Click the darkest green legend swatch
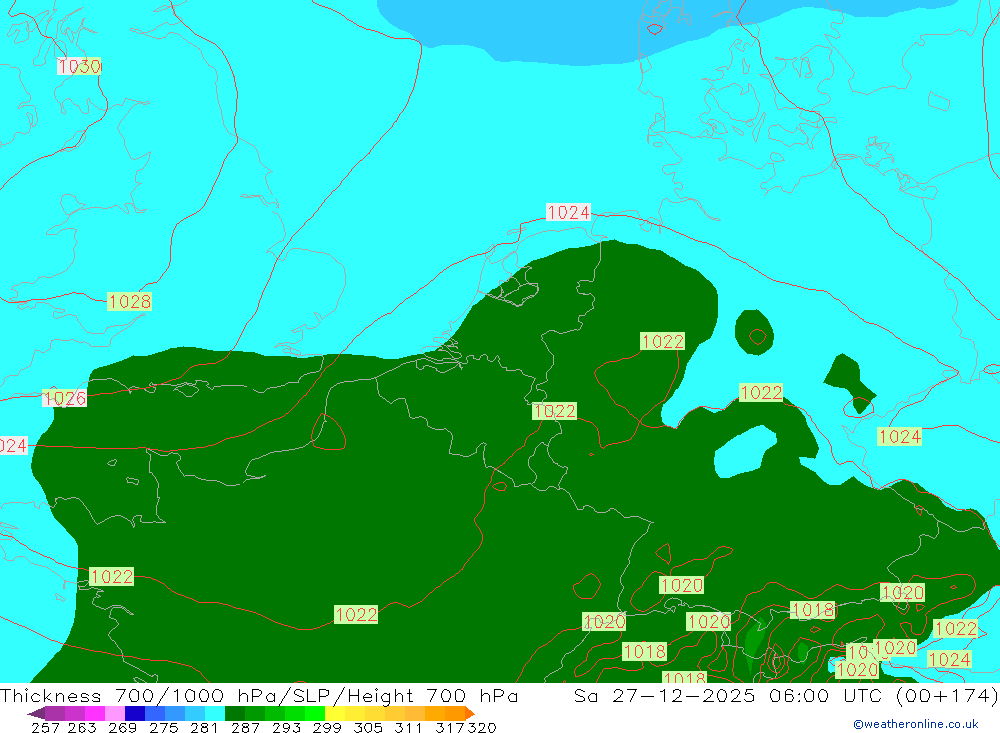 click(235, 713)
